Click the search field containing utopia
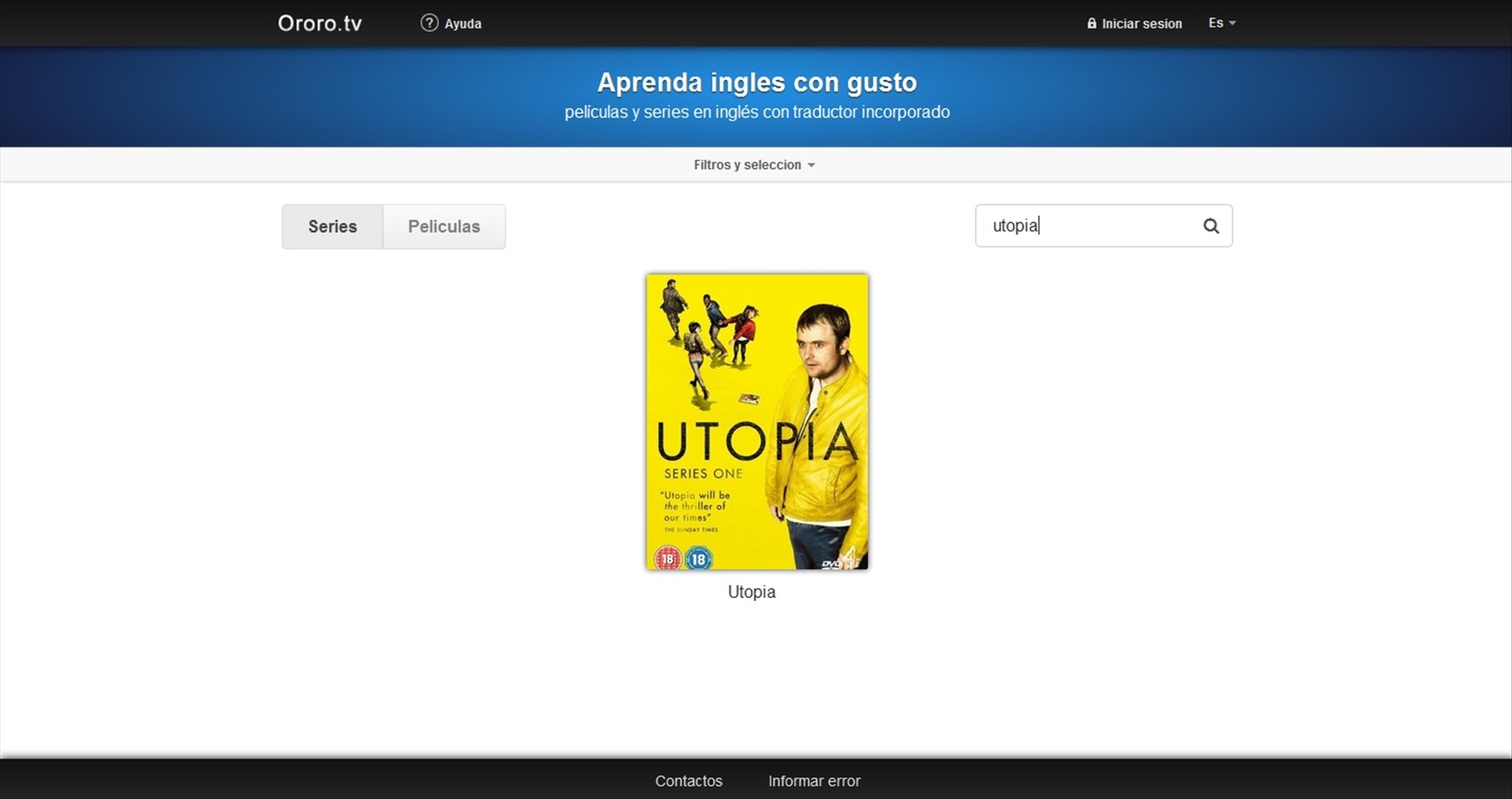Screen dimensions: 1512x799 [1104, 226]
